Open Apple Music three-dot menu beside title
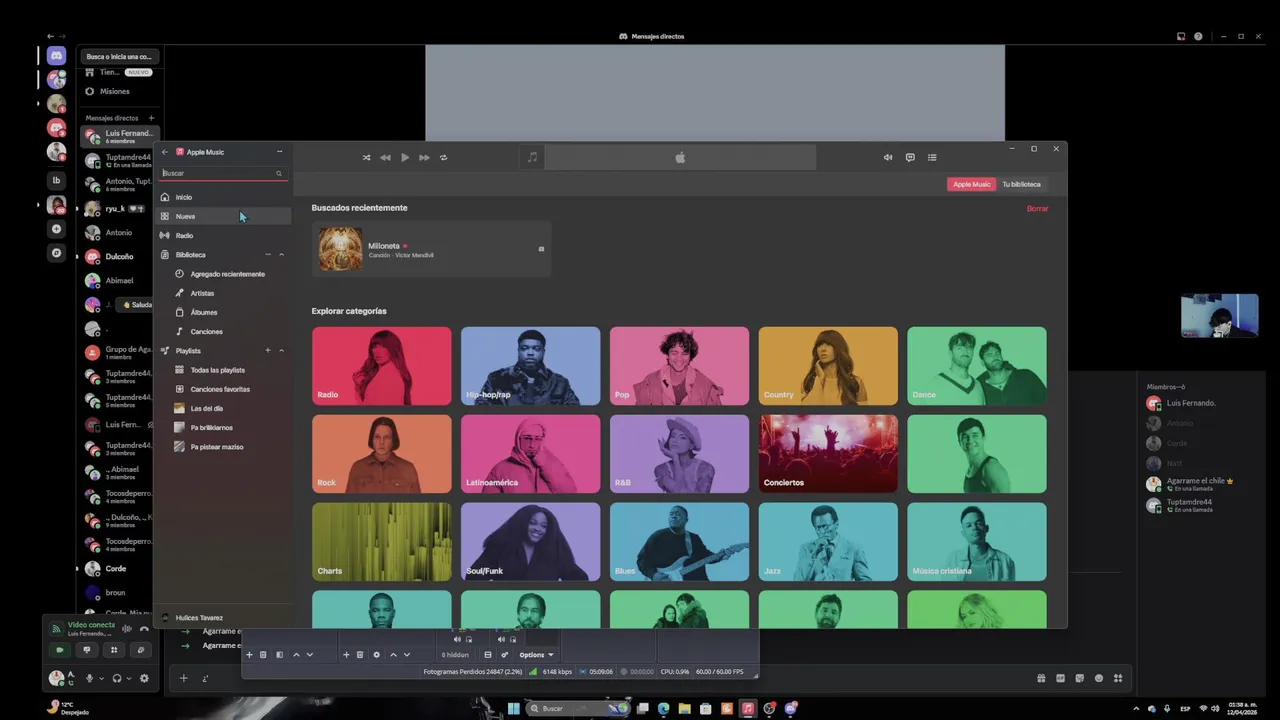Viewport: 1280px width, 720px height. (279, 152)
